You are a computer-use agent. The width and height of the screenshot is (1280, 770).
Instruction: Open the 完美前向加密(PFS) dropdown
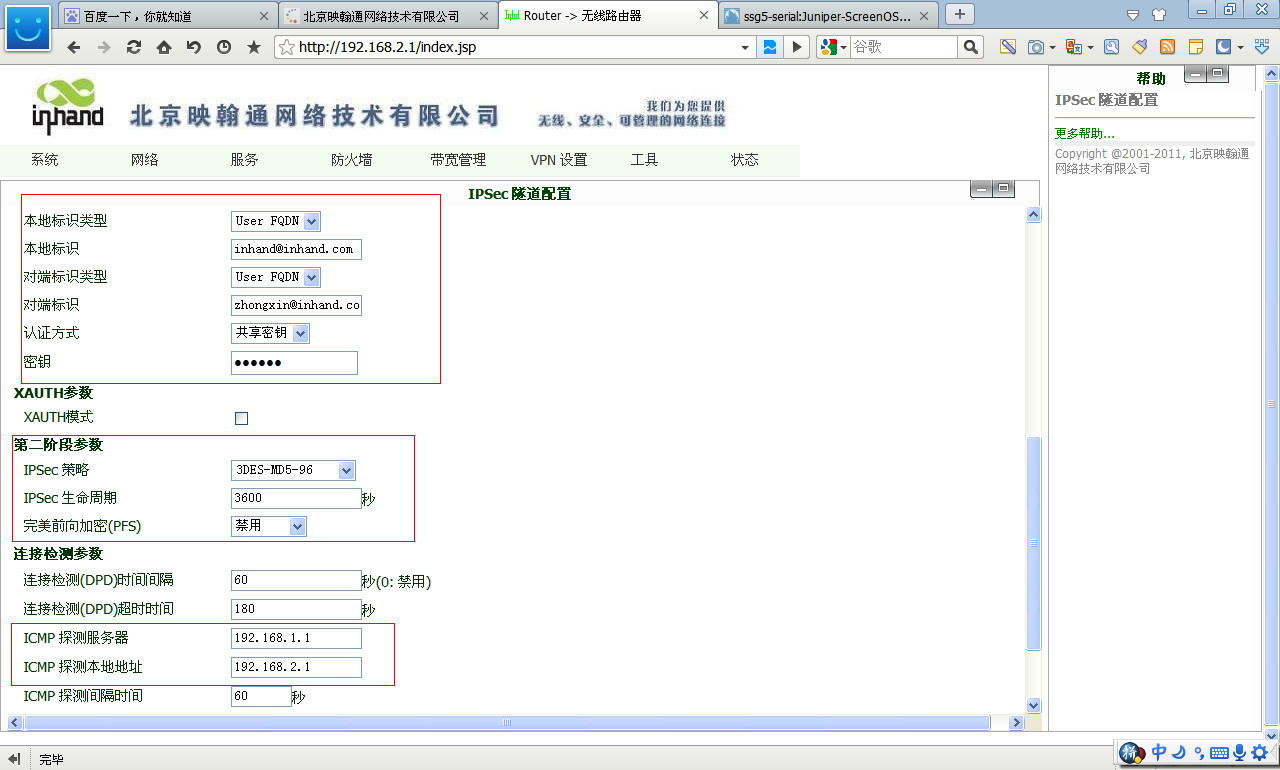click(x=297, y=526)
